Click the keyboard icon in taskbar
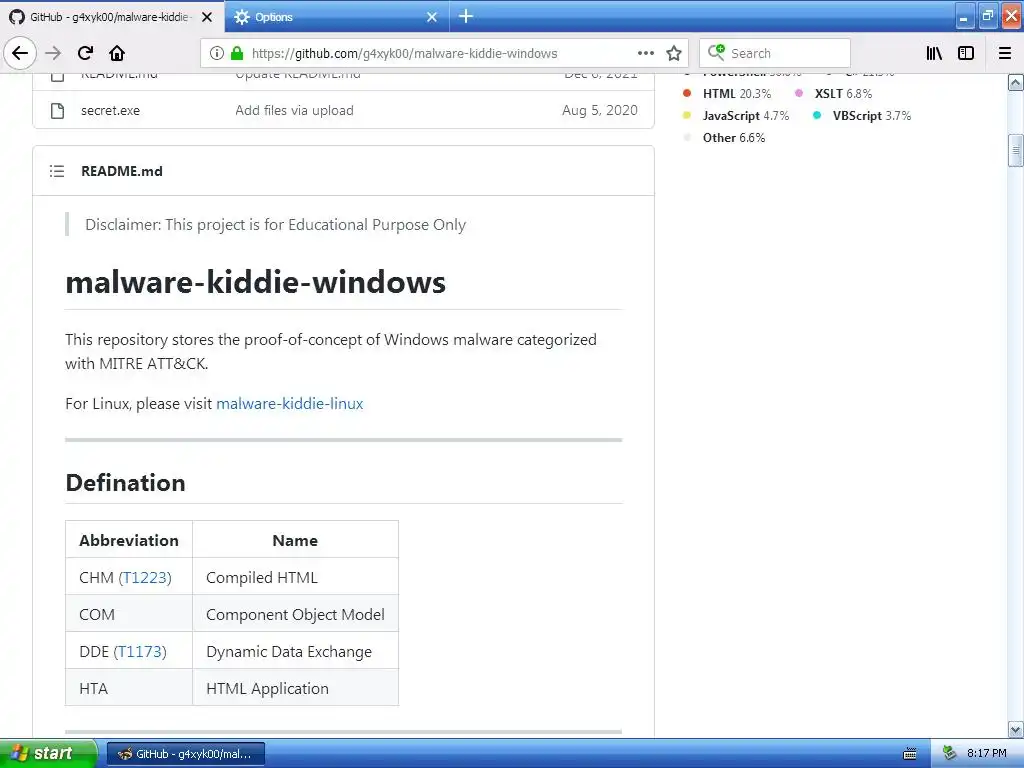 (910, 754)
